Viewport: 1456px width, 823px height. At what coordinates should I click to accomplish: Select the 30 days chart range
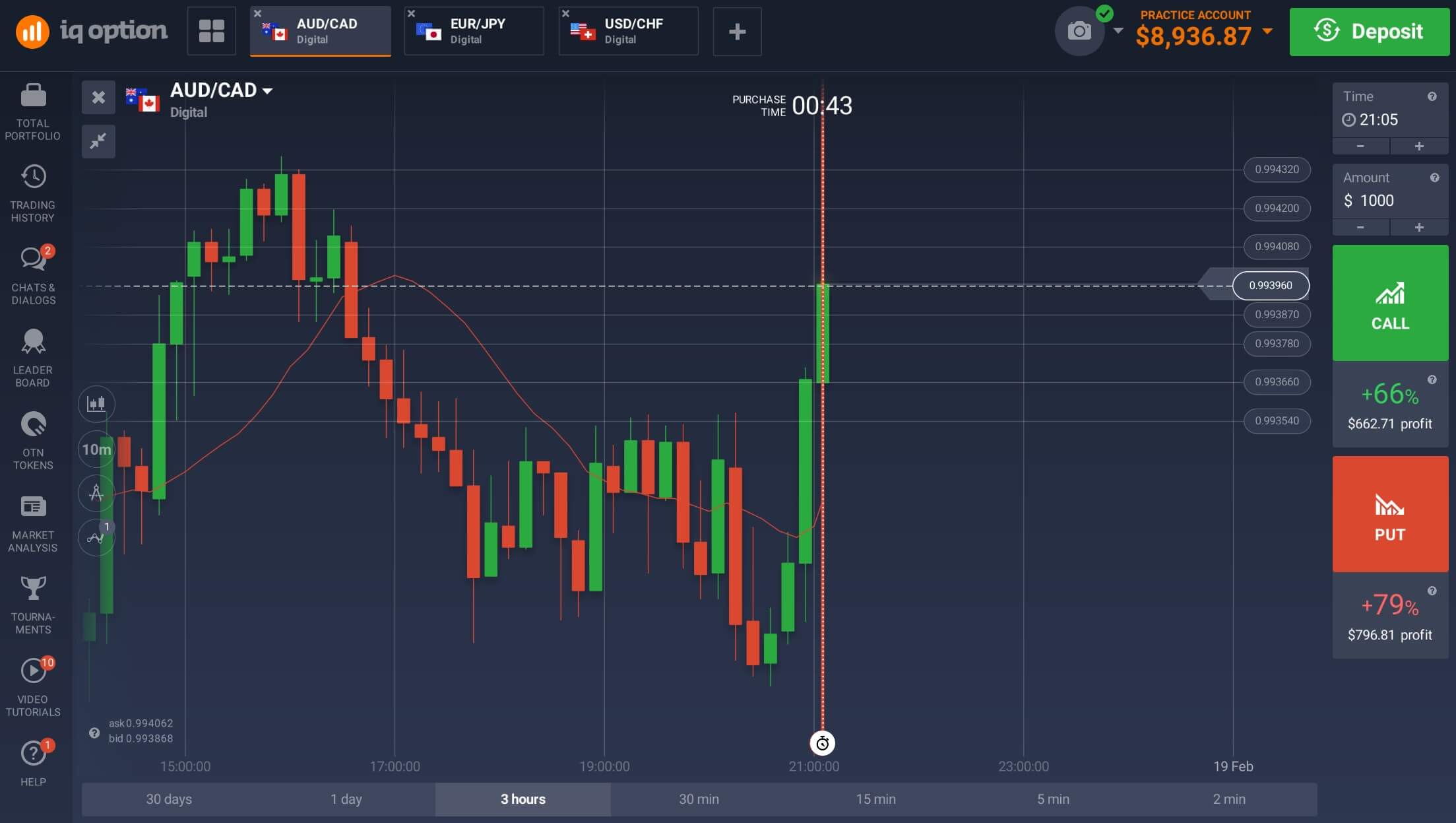169,799
